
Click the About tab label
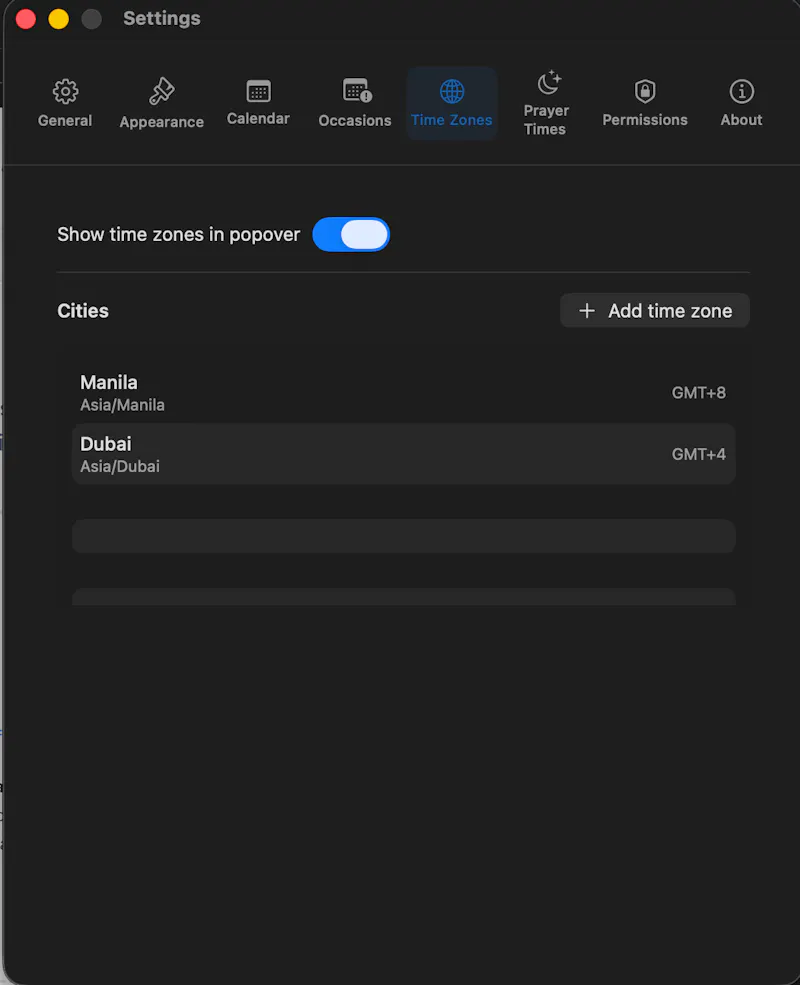[742, 120]
